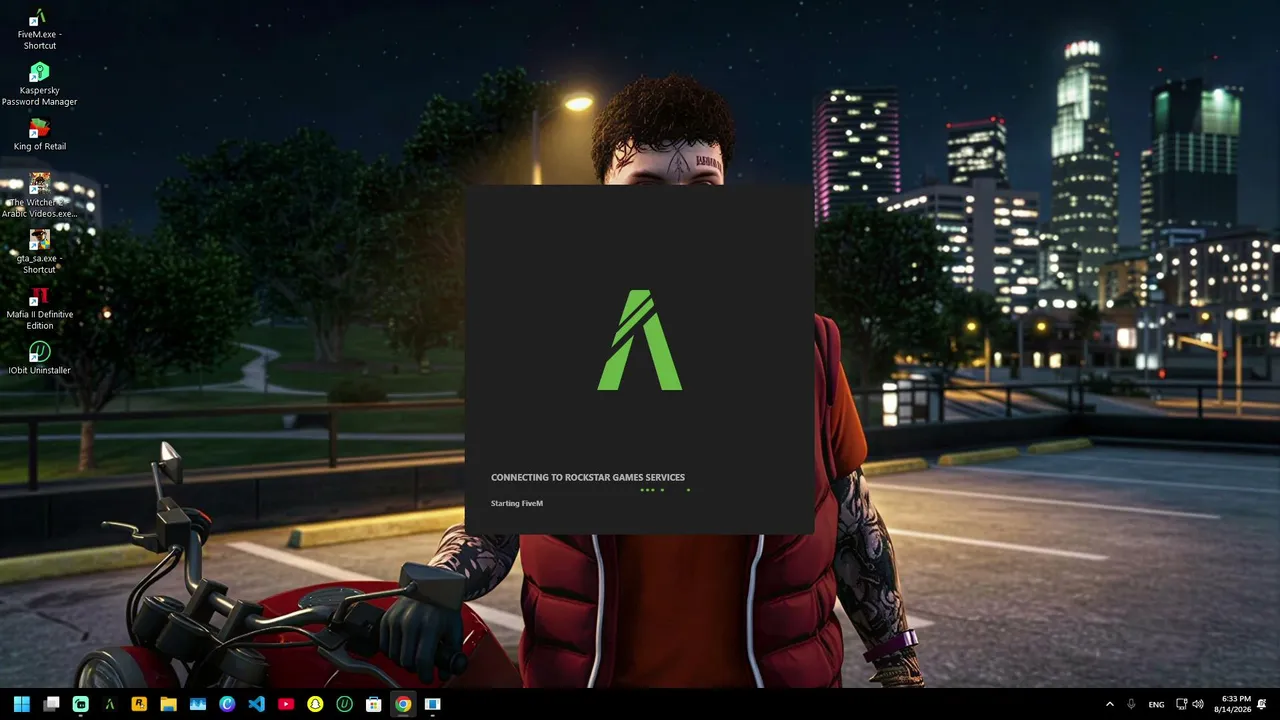Switch to Google Chrome on the taskbar

pos(403,704)
